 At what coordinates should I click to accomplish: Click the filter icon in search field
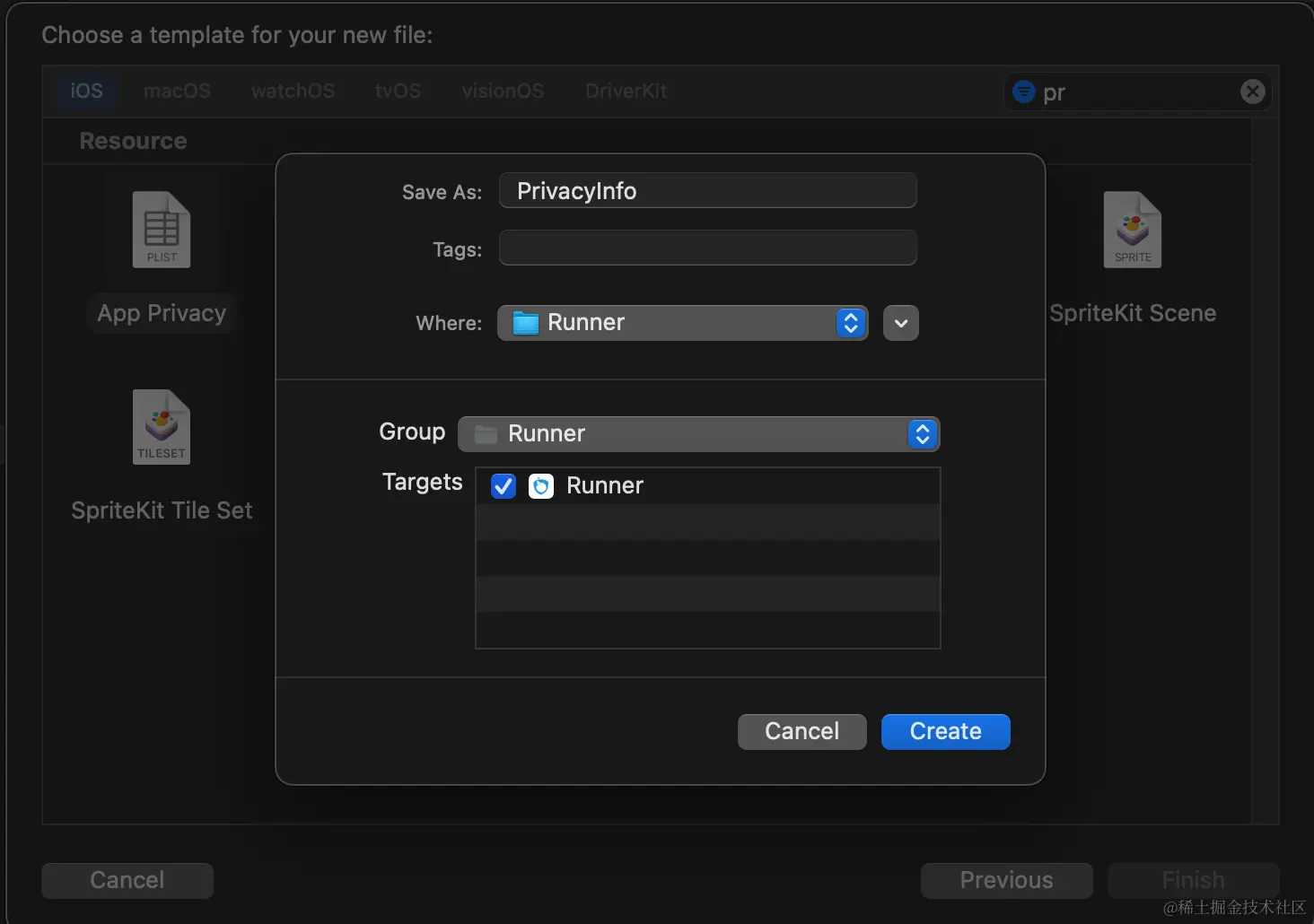pyautogui.click(x=1023, y=92)
